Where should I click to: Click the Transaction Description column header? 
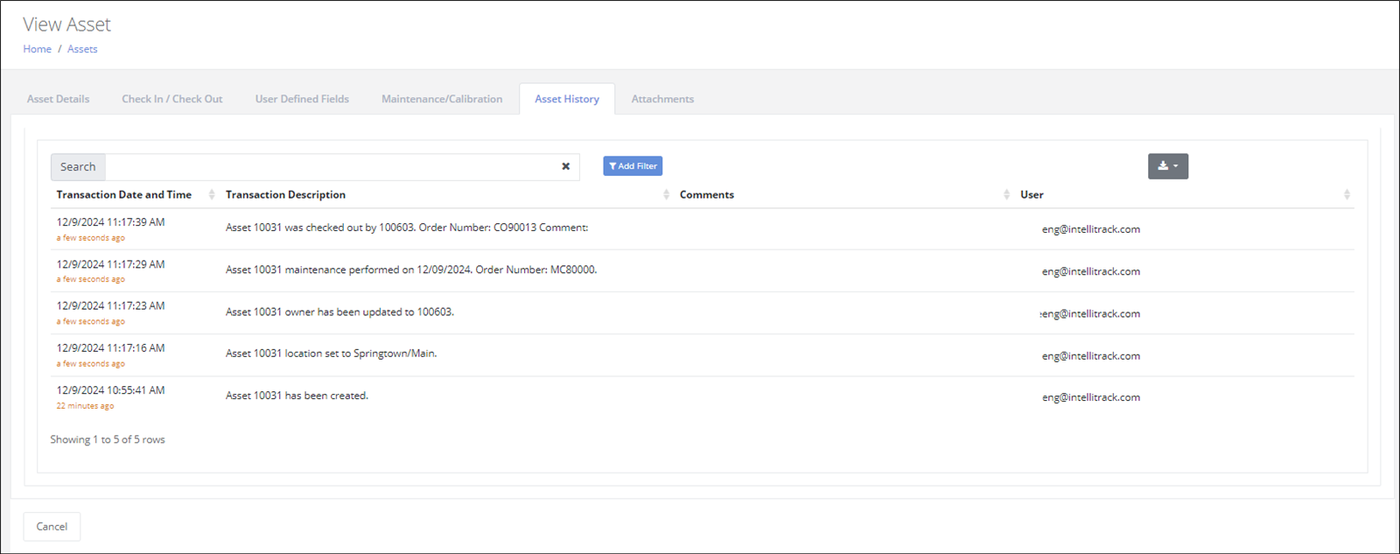coord(286,195)
